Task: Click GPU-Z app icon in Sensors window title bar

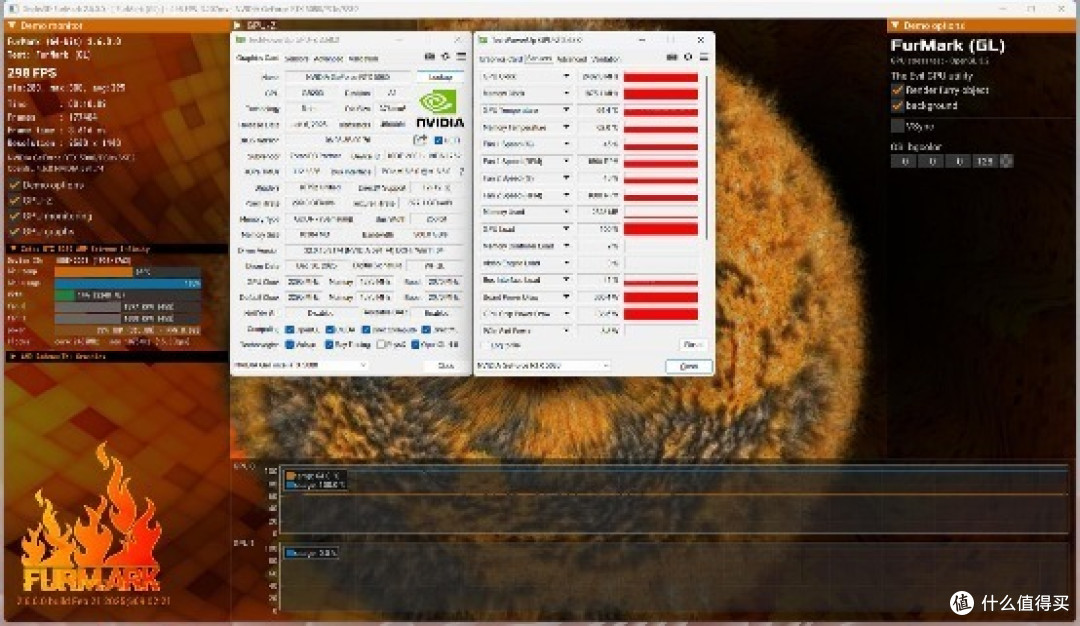Action: click(483, 40)
